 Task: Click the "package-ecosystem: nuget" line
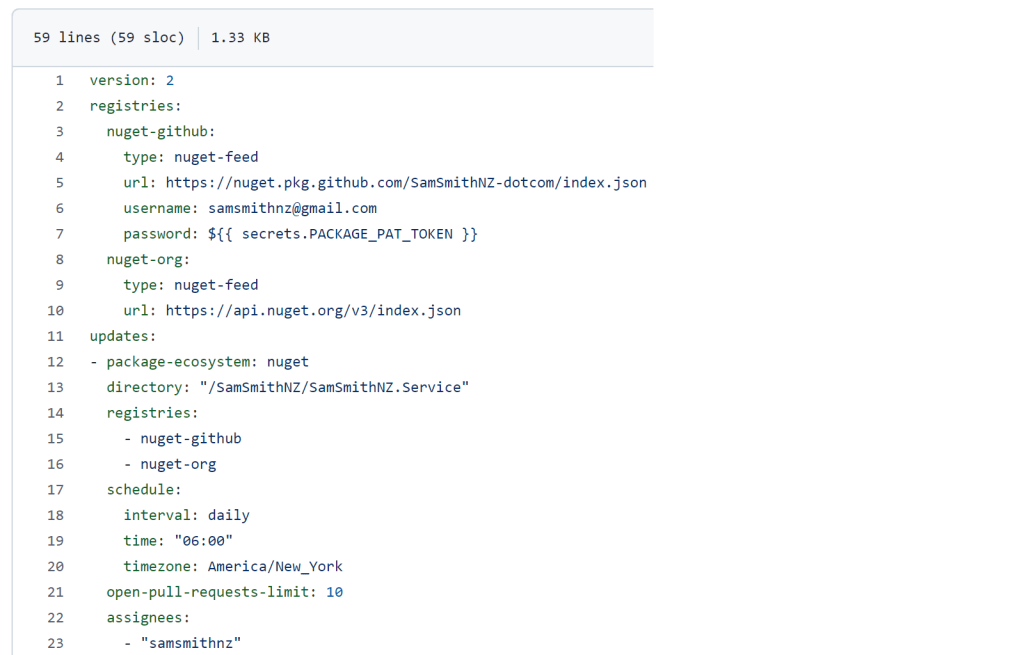[x=207, y=362]
